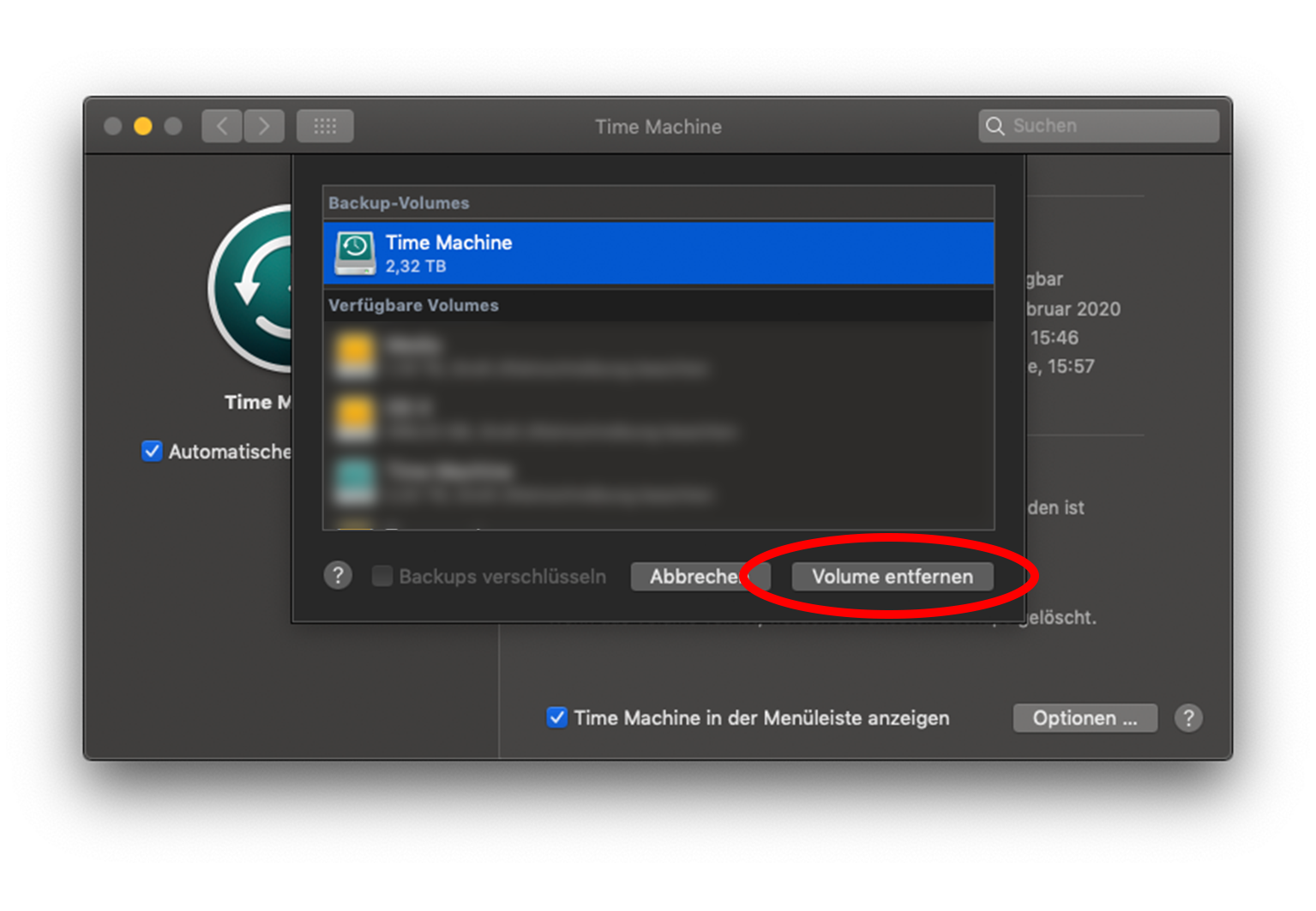Image resolution: width=1316 pixels, height=911 pixels.
Task: Click the Time Machine disk icon in Backup-Volumes
Action: point(355,253)
